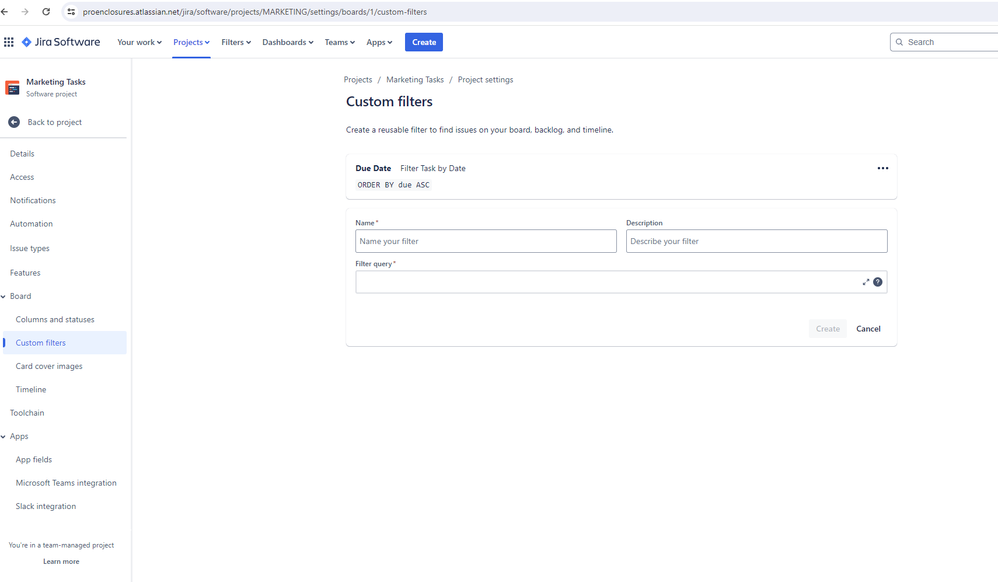
Task: Cancel the new filter form
Action: click(868, 329)
